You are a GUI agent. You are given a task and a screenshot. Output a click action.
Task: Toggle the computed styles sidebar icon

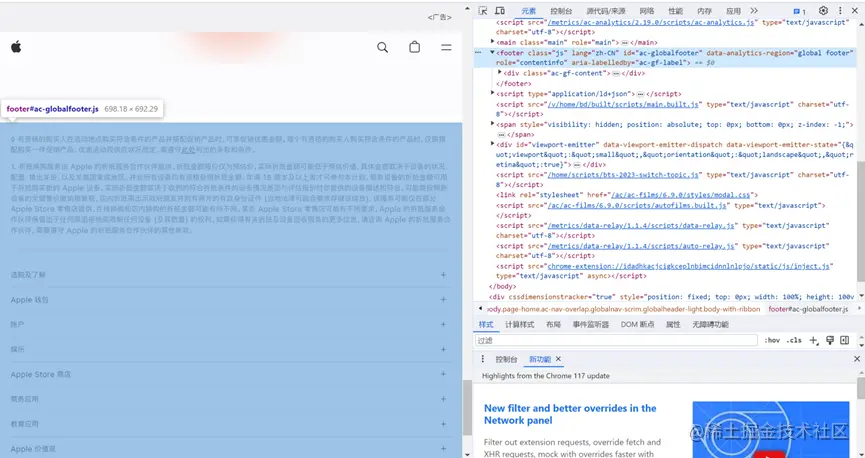point(845,340)
